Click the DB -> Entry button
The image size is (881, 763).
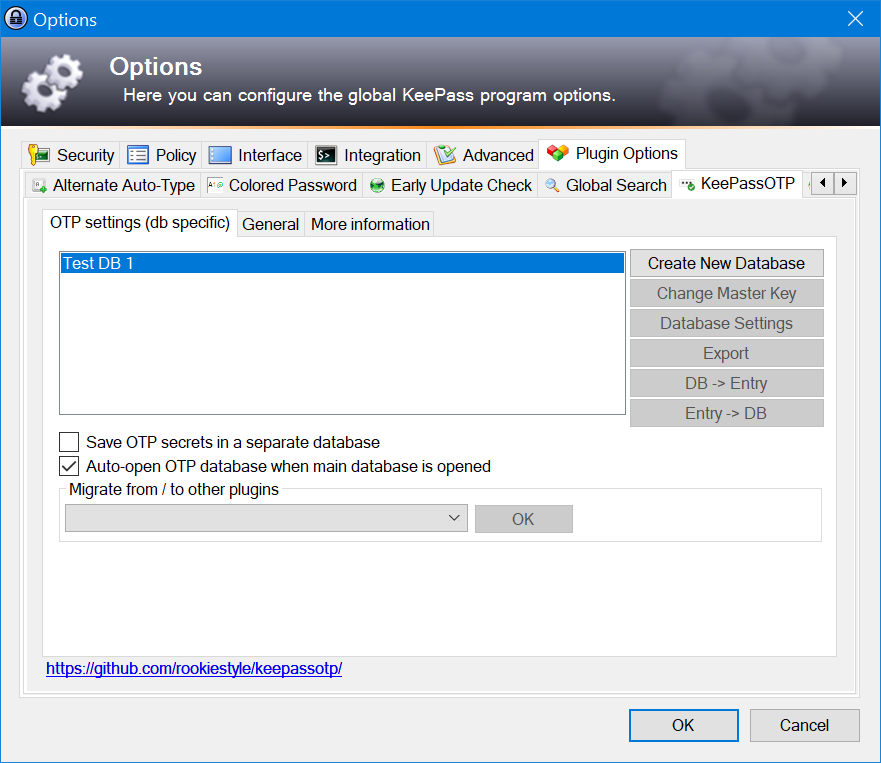click(x=726, y=383)
